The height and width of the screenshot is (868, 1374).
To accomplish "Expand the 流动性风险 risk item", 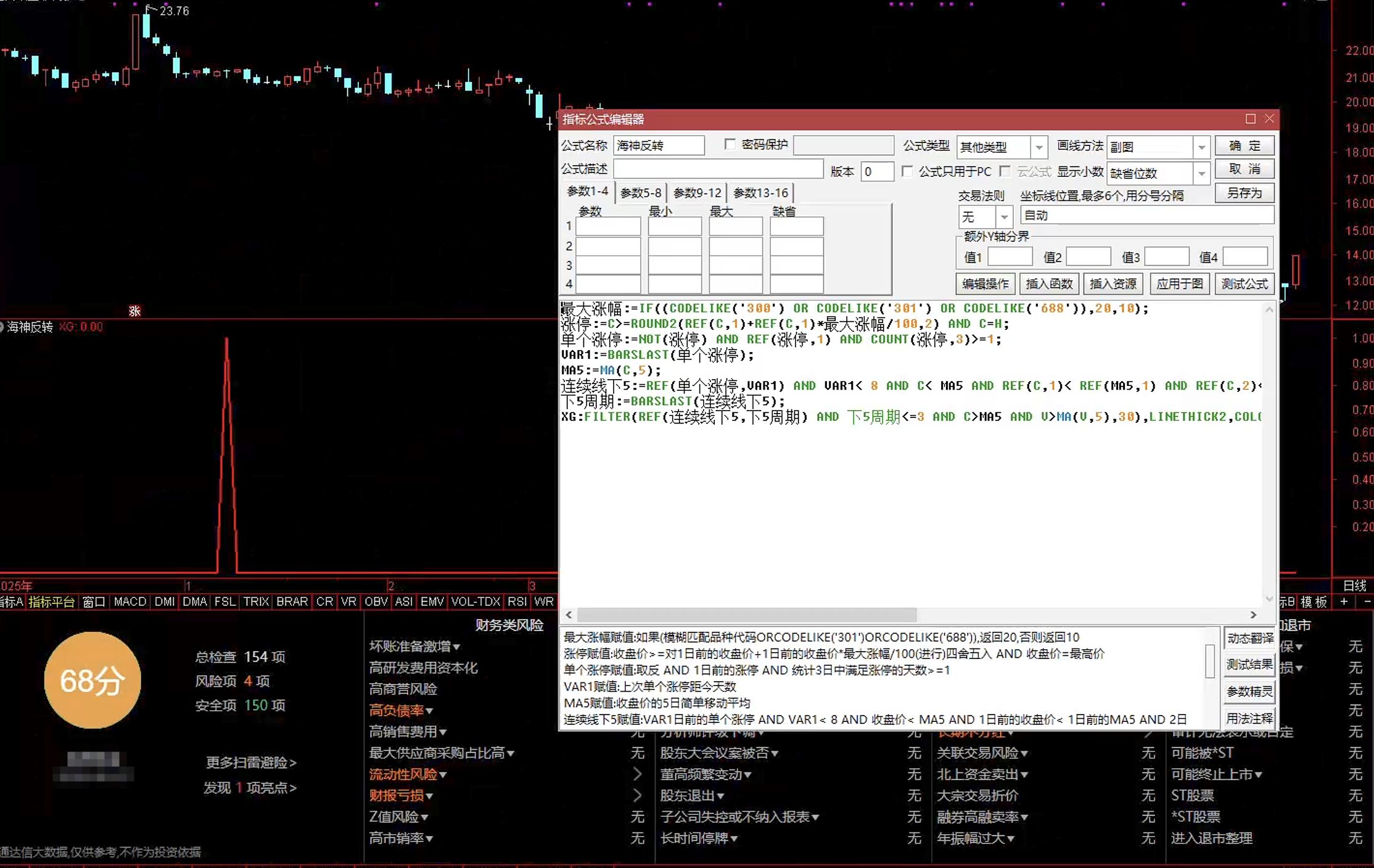I will coord(408,774).
